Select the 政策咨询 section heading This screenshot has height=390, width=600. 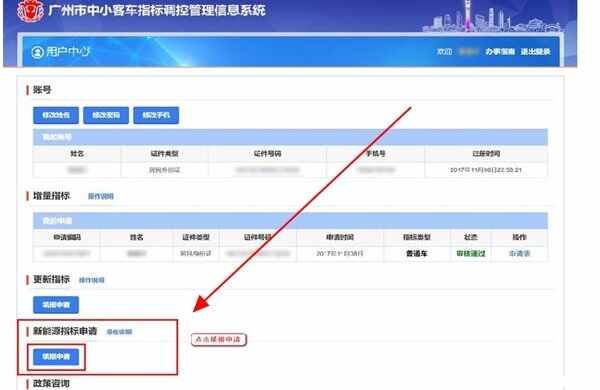pyautogui.click(x=51, y=383)
